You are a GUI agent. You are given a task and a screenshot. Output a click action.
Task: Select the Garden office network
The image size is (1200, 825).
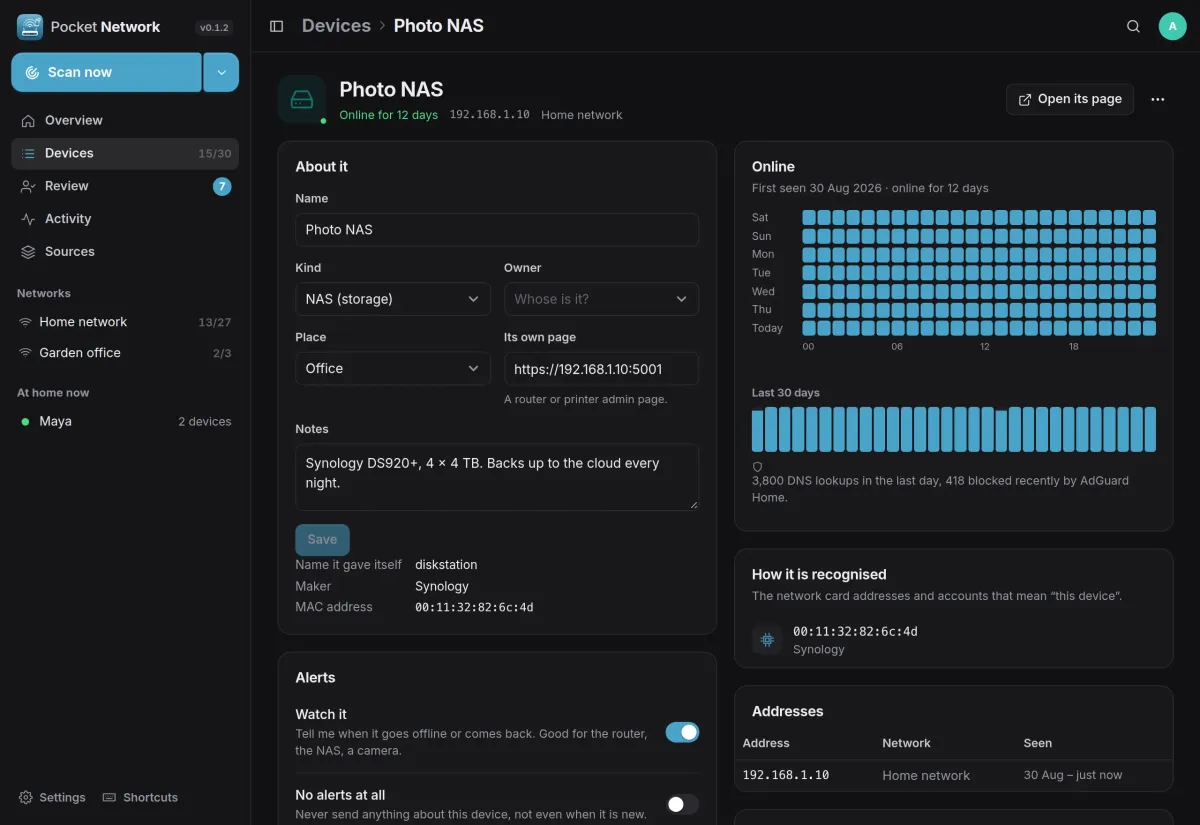tap(125, 353)
